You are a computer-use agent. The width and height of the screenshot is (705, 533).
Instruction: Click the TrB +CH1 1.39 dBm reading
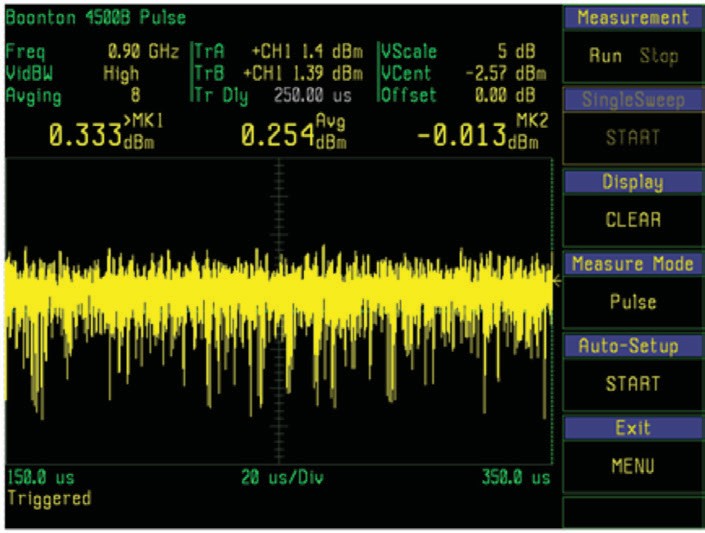click(303, 73)
